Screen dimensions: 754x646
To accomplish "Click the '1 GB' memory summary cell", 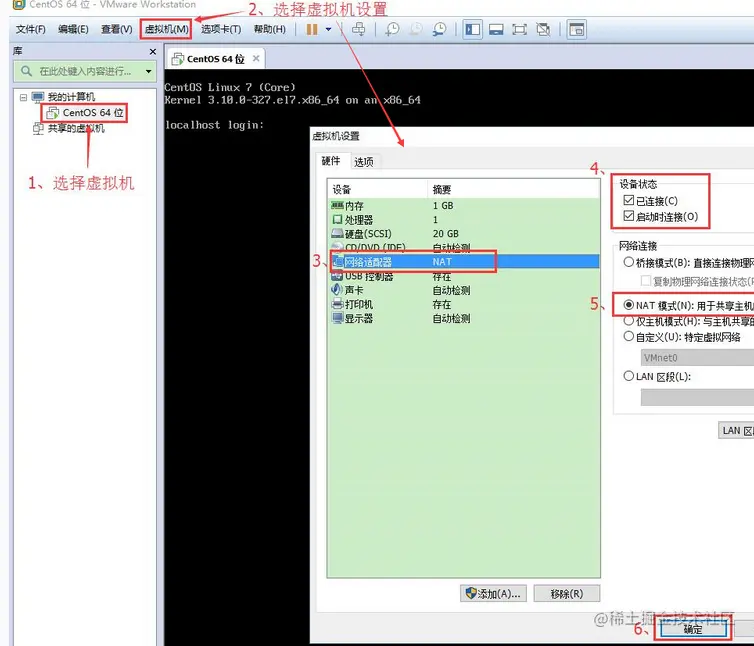I will pos(443,205).
